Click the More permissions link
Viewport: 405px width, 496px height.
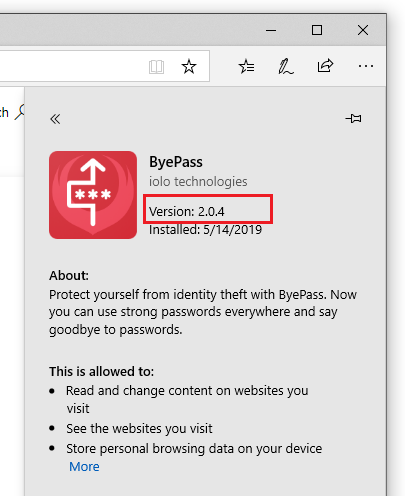tap(84, 467)
